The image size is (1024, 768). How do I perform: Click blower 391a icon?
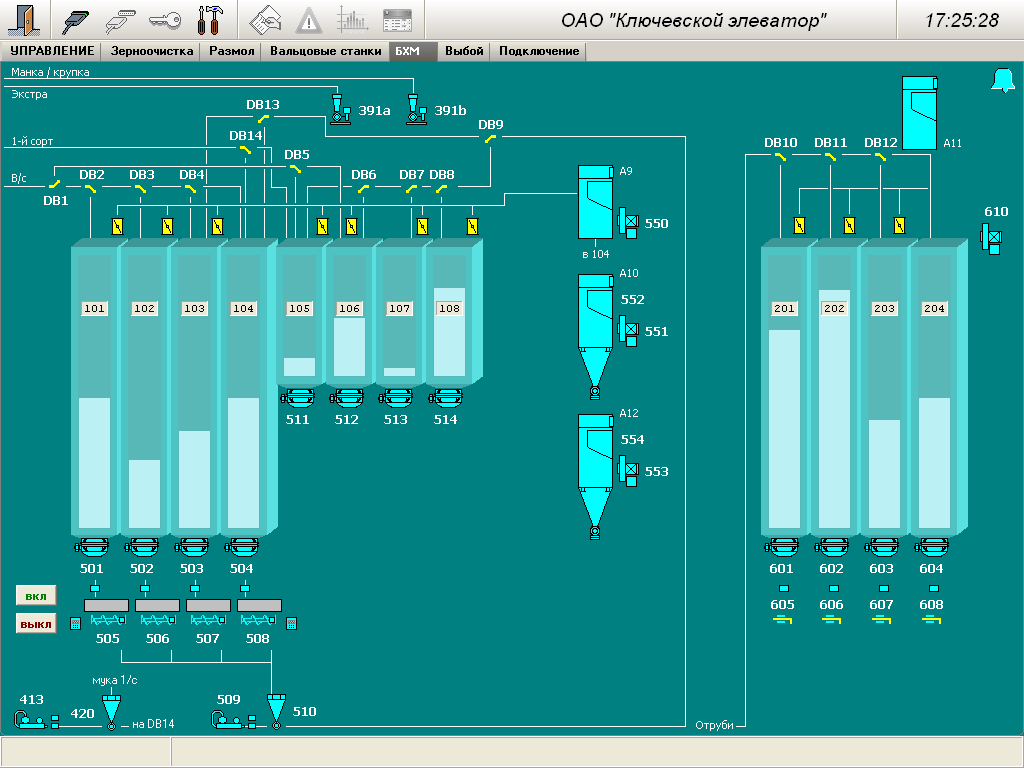(339, 108)
